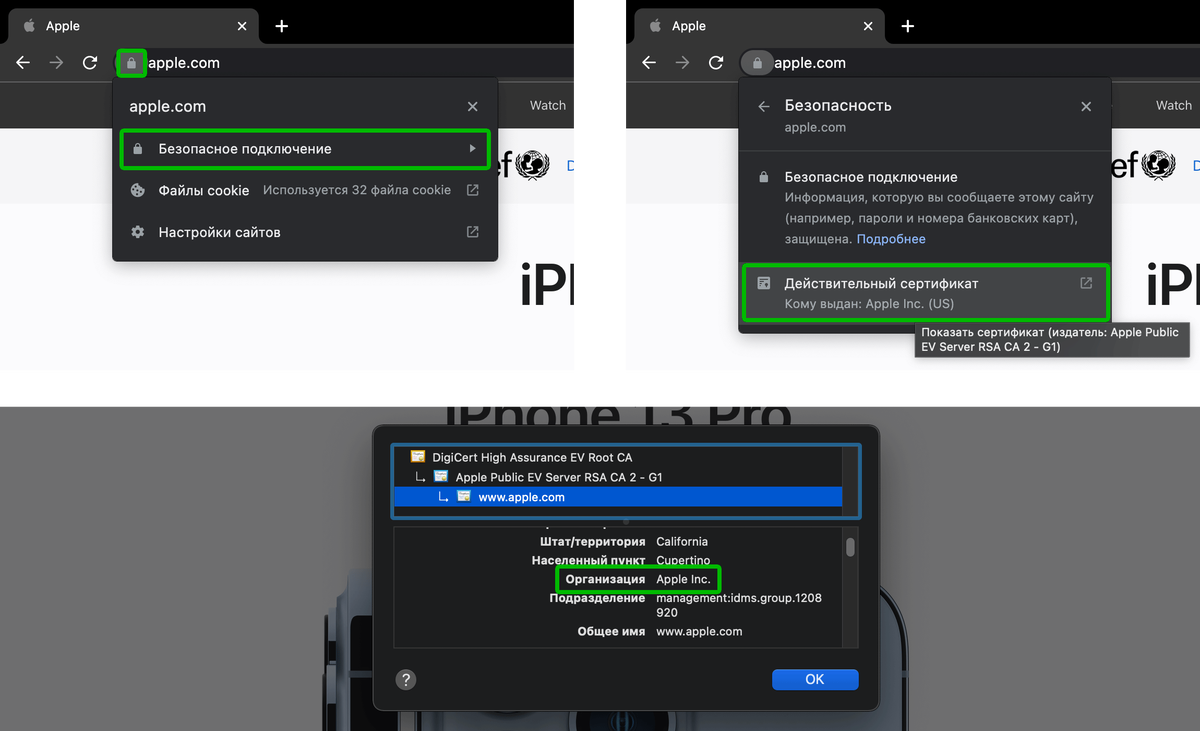Click the Организация value Apple Inc.
The image size is (1200, 731).
tap(683, 579)
